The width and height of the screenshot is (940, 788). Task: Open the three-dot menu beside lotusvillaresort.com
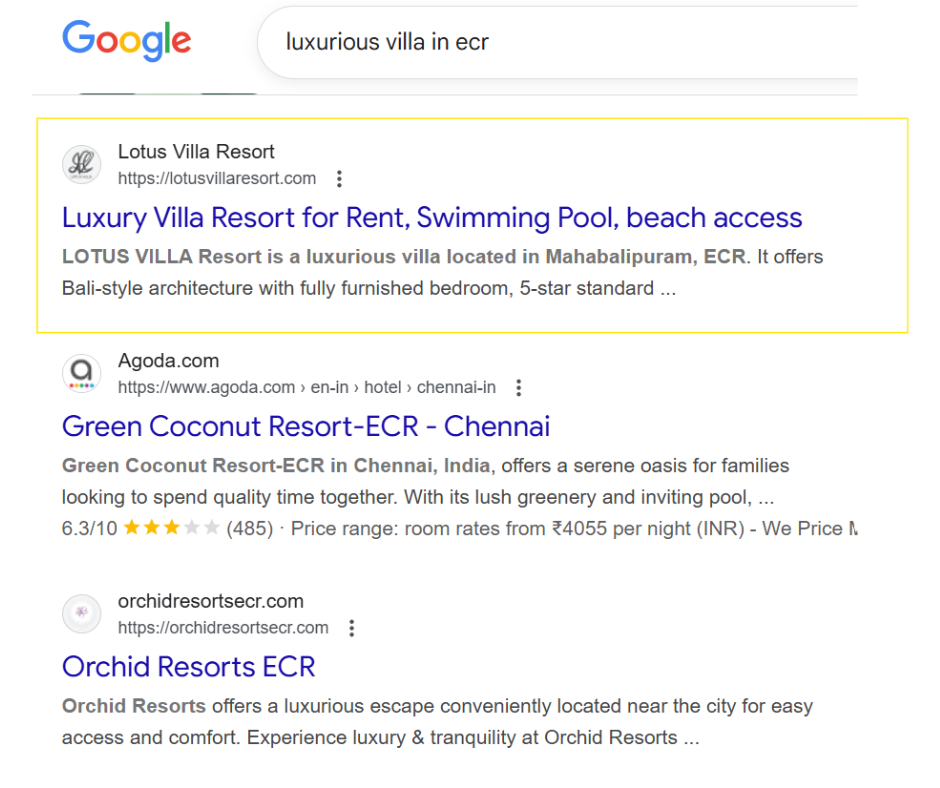click(339, 179)
